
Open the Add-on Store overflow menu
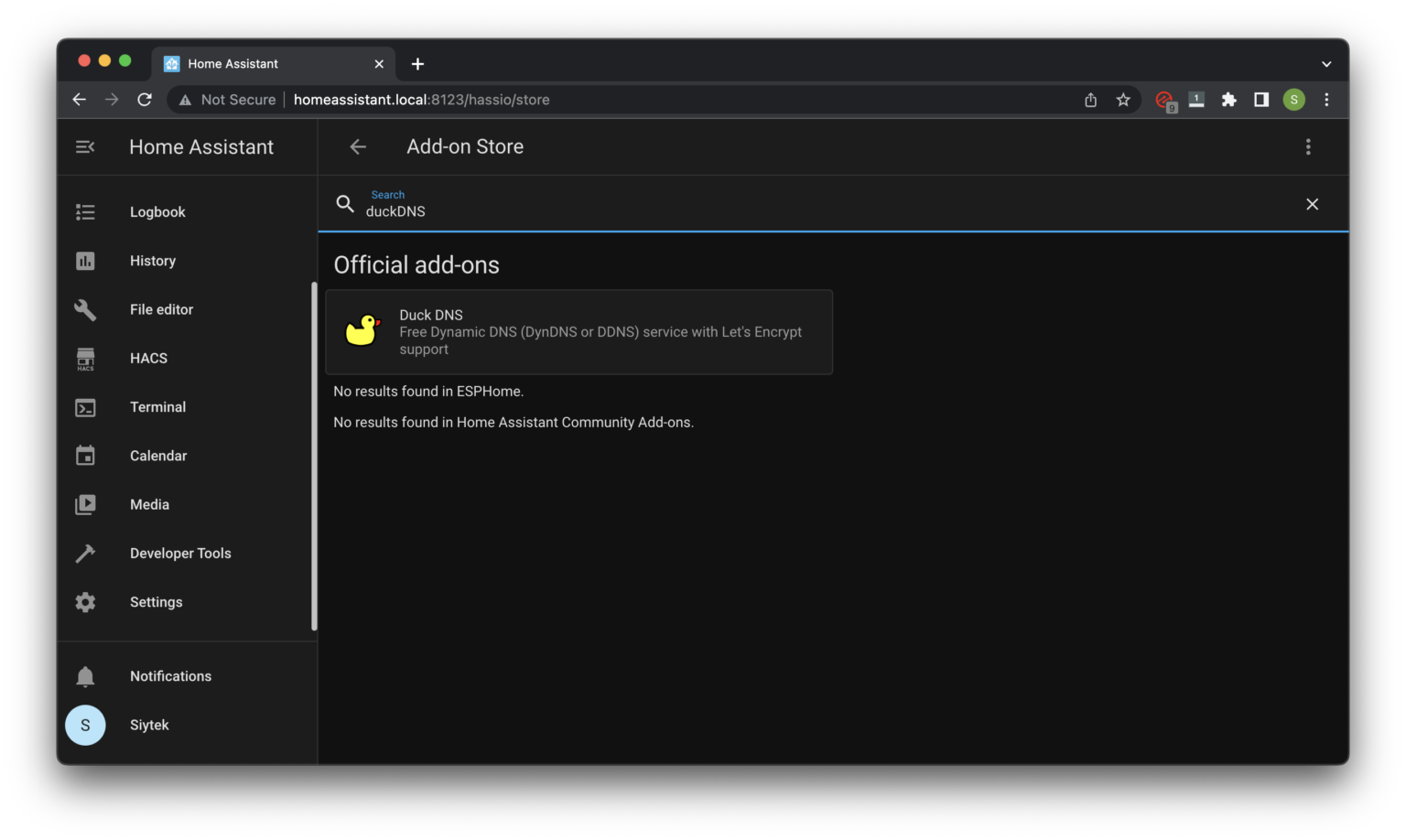coord(1308,146)
